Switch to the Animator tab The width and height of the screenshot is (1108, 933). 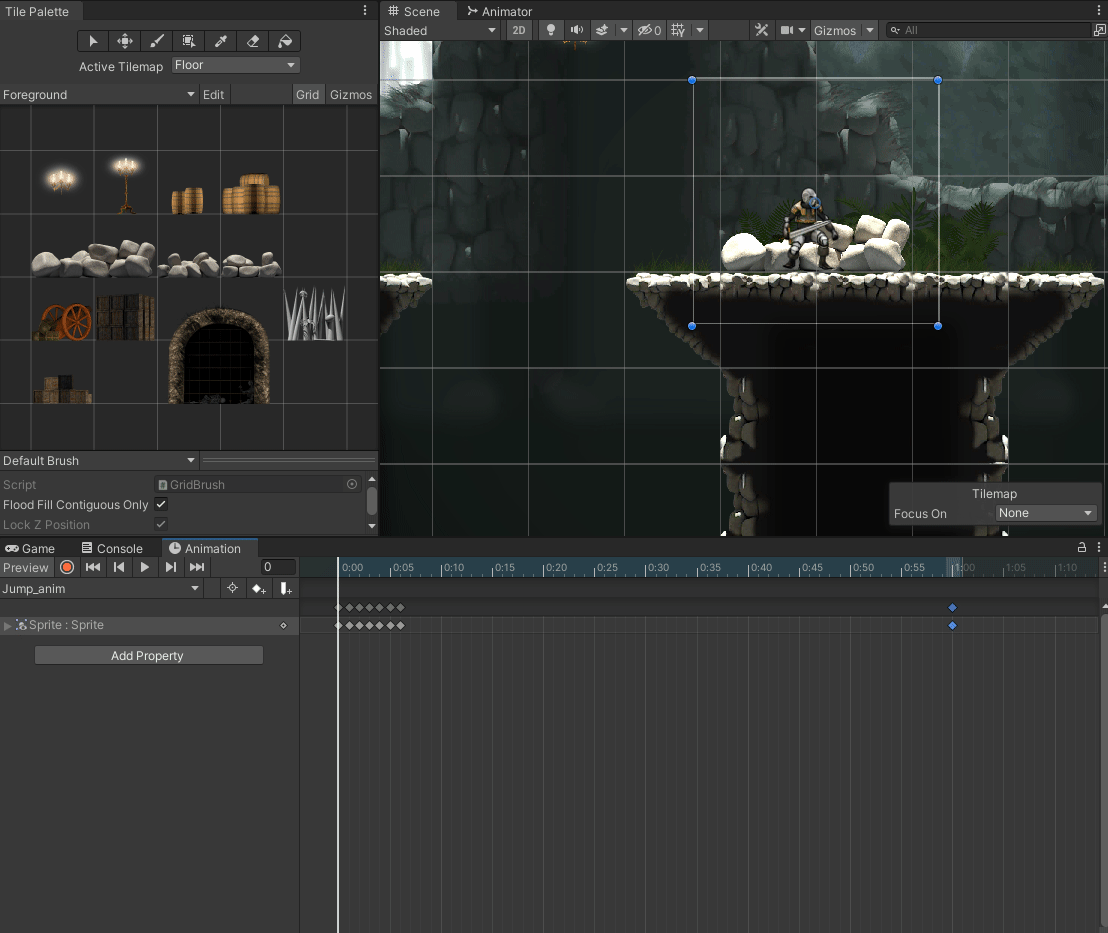click(x=500, y=12)
